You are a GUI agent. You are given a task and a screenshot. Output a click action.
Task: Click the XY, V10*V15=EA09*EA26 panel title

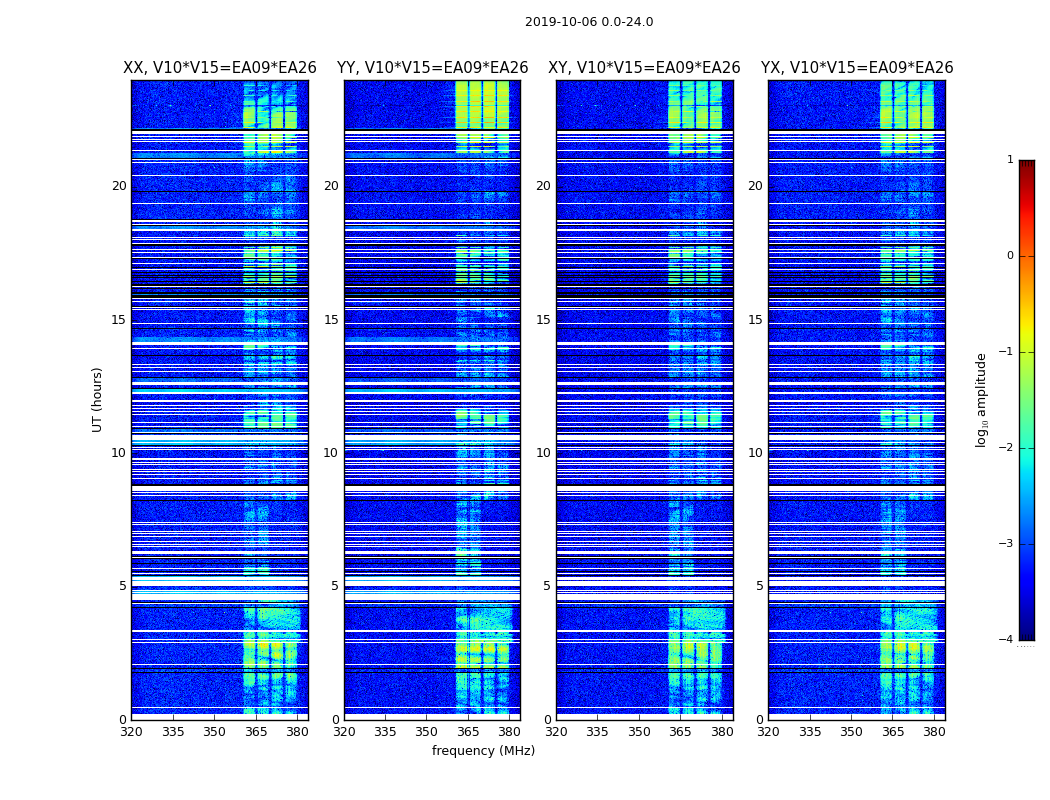tap(644, 68)
